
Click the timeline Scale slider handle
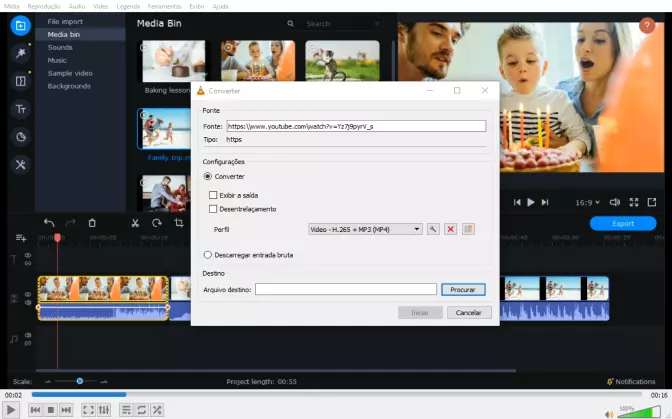coord(80,381)
